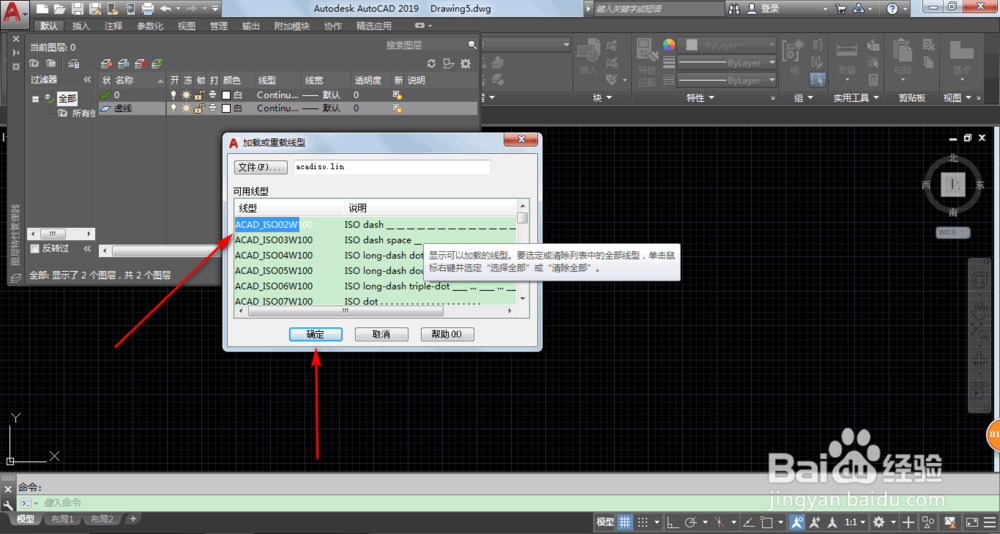
Task: Click the 确定 button in linetype dialog
Action: coord(316,334)
